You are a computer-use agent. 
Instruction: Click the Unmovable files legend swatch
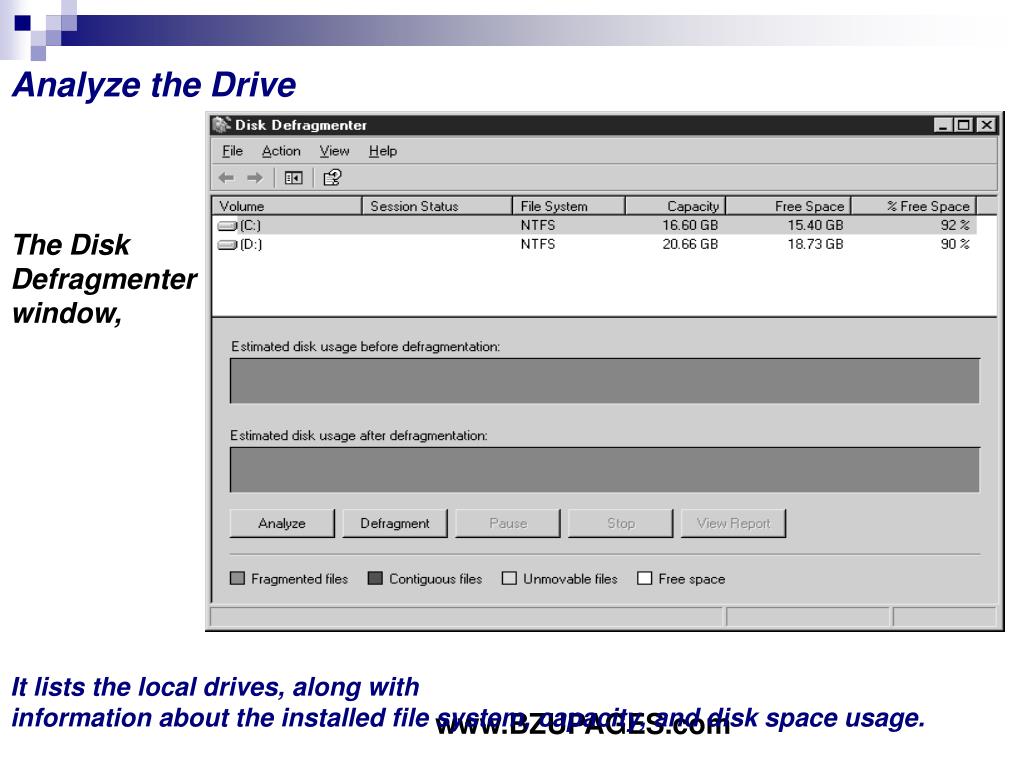click(x=509, y=579)
